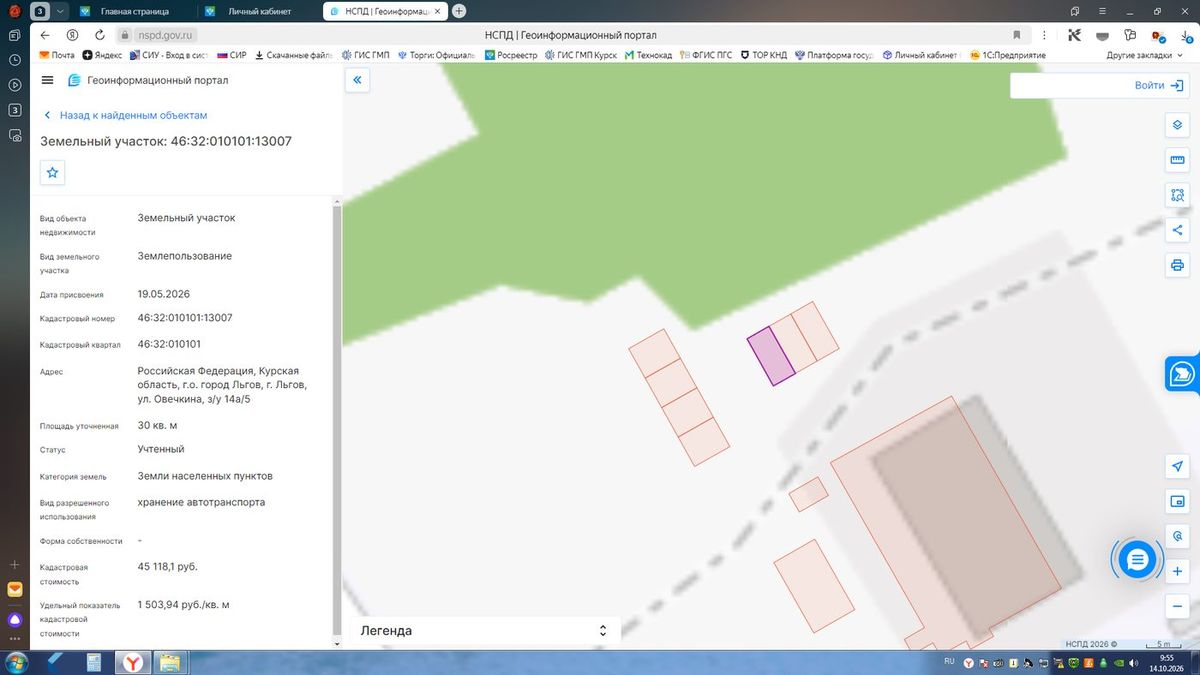Zoom out on the map
Screen dimensions: 1200x675
point(1177,607)
